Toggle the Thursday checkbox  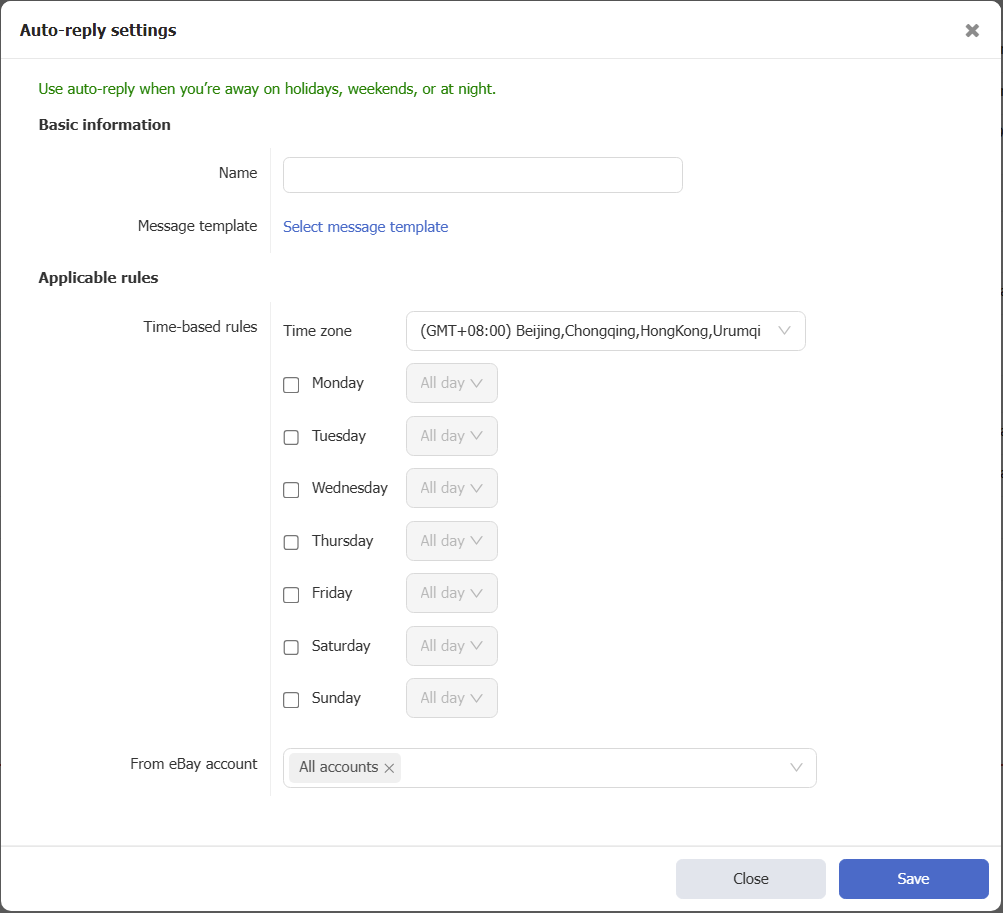[291, 542]
